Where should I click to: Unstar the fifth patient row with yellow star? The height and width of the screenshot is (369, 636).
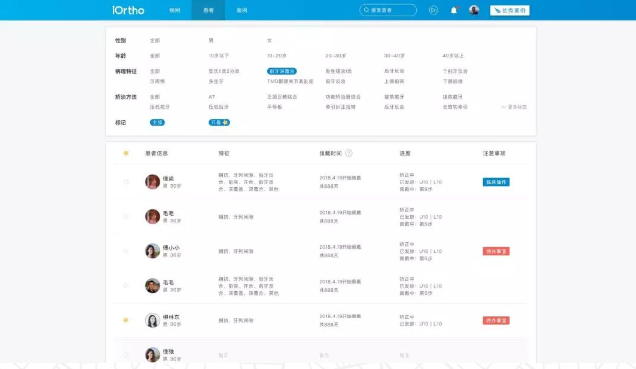[x=126, y=320]
